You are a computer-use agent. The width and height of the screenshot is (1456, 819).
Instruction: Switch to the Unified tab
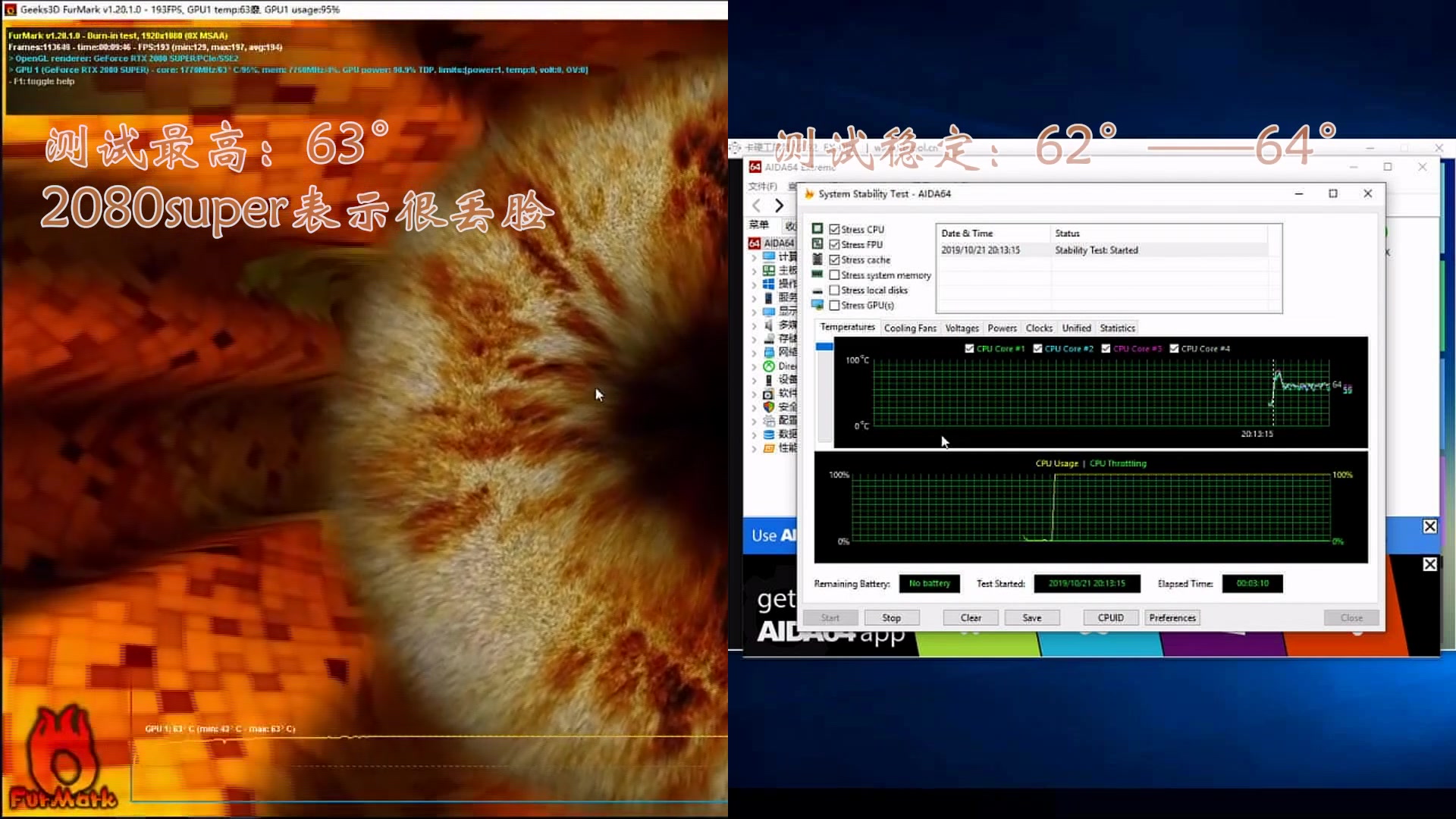click(1076, 328)
